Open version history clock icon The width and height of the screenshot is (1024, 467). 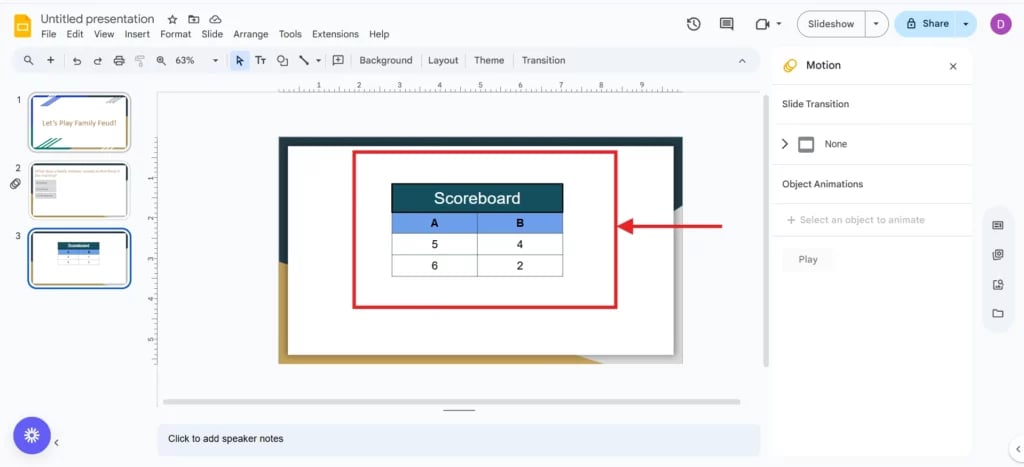(694, 24)
